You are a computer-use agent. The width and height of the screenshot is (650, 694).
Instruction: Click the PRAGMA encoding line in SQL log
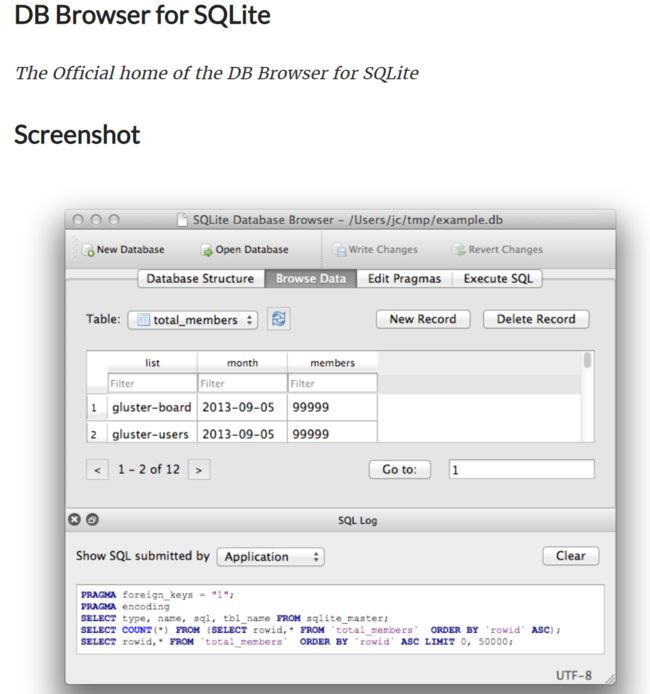[125, 606]
